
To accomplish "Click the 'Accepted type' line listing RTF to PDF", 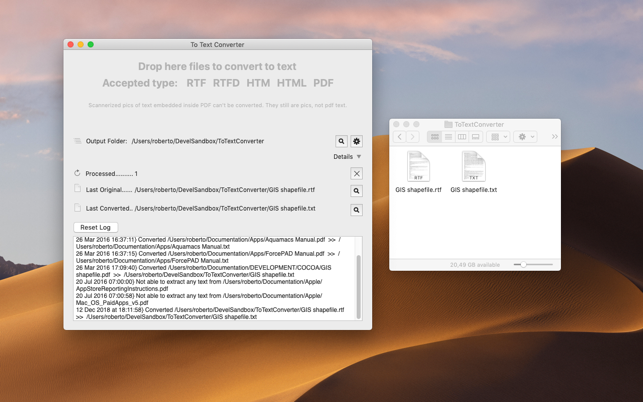I will (218, 83).
